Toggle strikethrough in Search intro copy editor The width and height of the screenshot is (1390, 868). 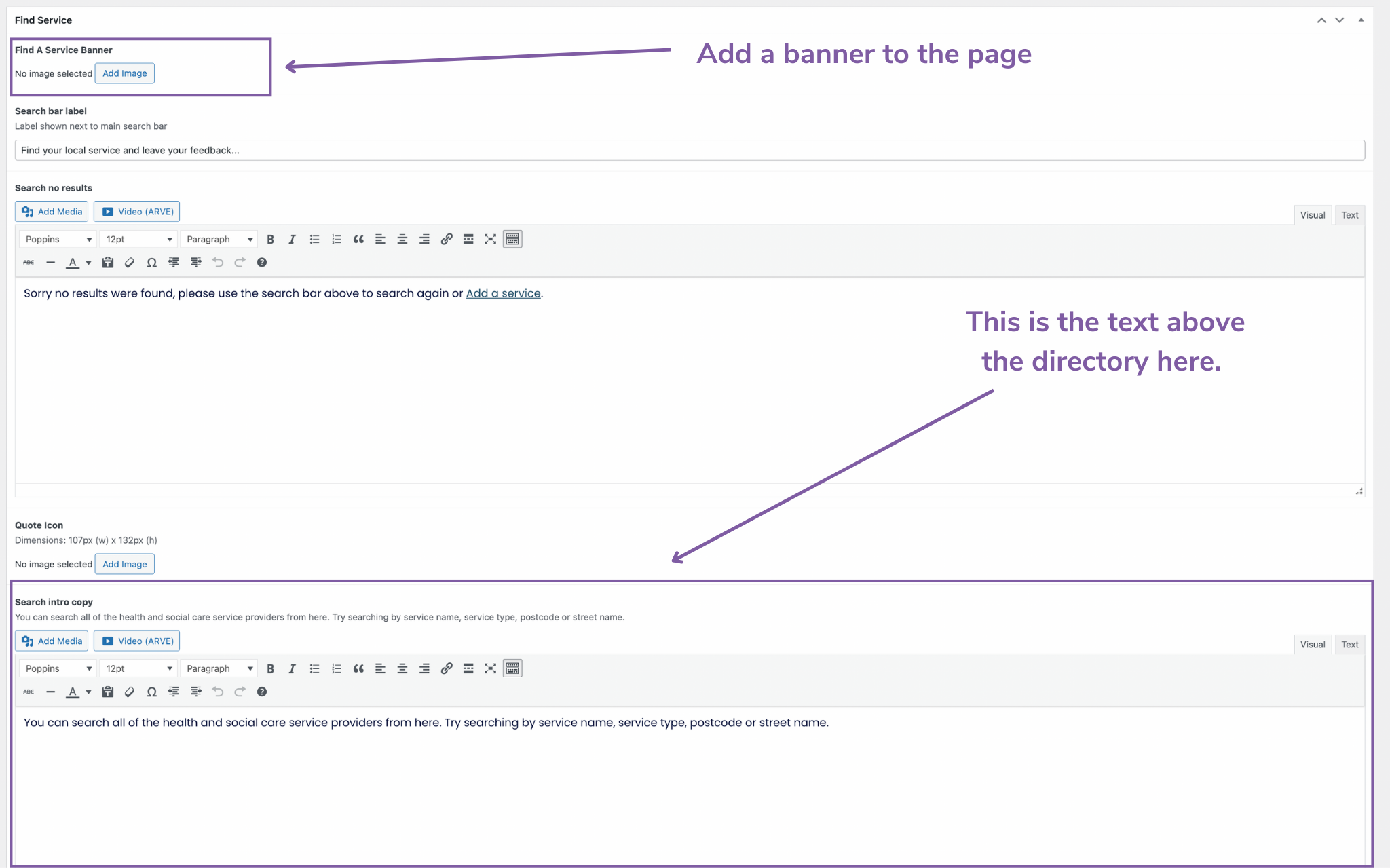pyautogui.click(x=29, y=692)
